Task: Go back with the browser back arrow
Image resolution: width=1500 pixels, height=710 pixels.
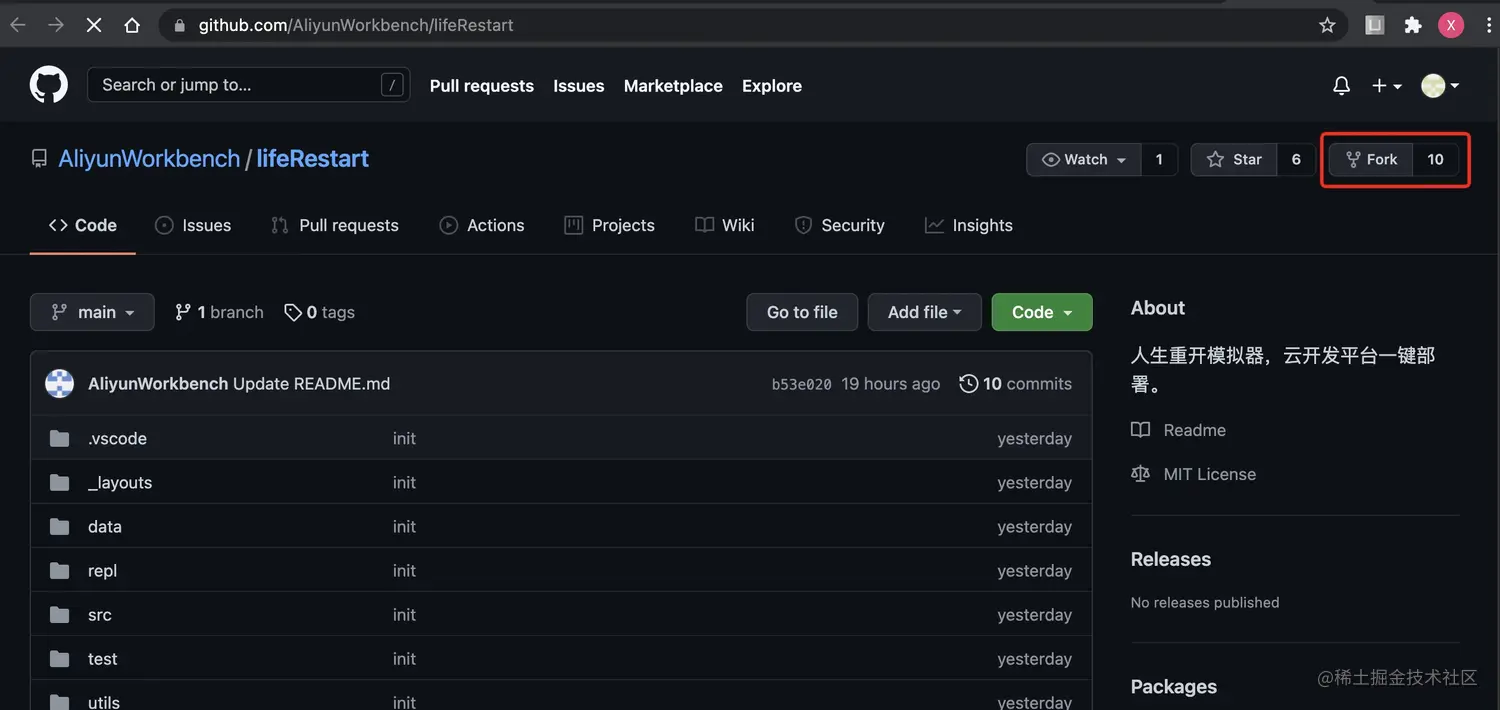Action: click(18, 25)
